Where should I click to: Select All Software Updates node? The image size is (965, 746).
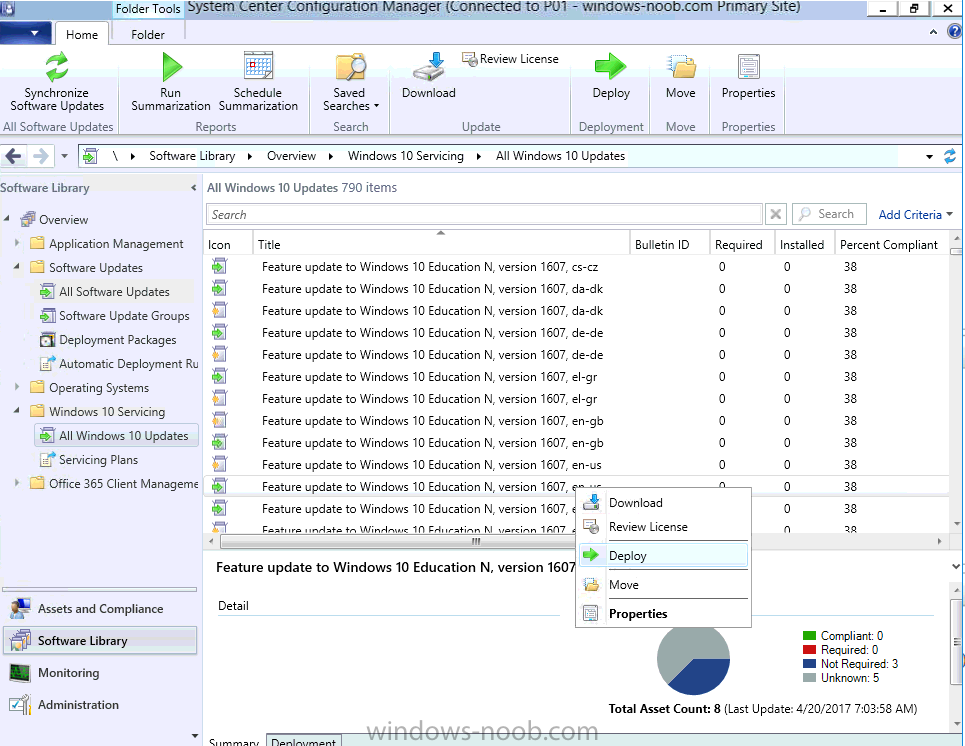pyautogui.click(x=114, y=292)
